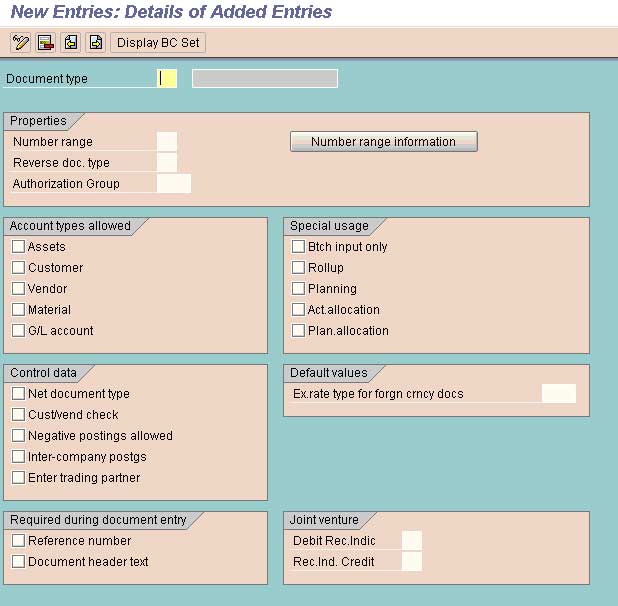Viewport: 618px width, 606px height.
Task: Require Document header text checkbox
Action: pos(18,561)
